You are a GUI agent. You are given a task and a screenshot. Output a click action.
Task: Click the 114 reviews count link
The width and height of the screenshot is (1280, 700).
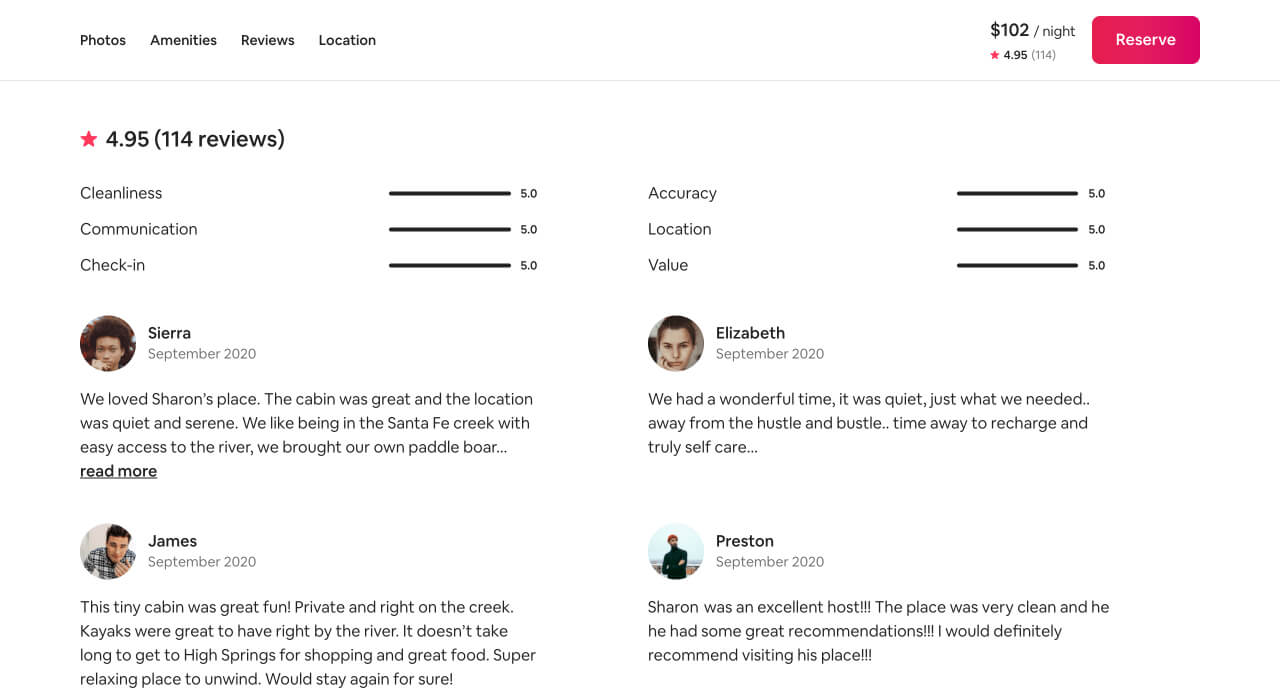pos(1044,55)
